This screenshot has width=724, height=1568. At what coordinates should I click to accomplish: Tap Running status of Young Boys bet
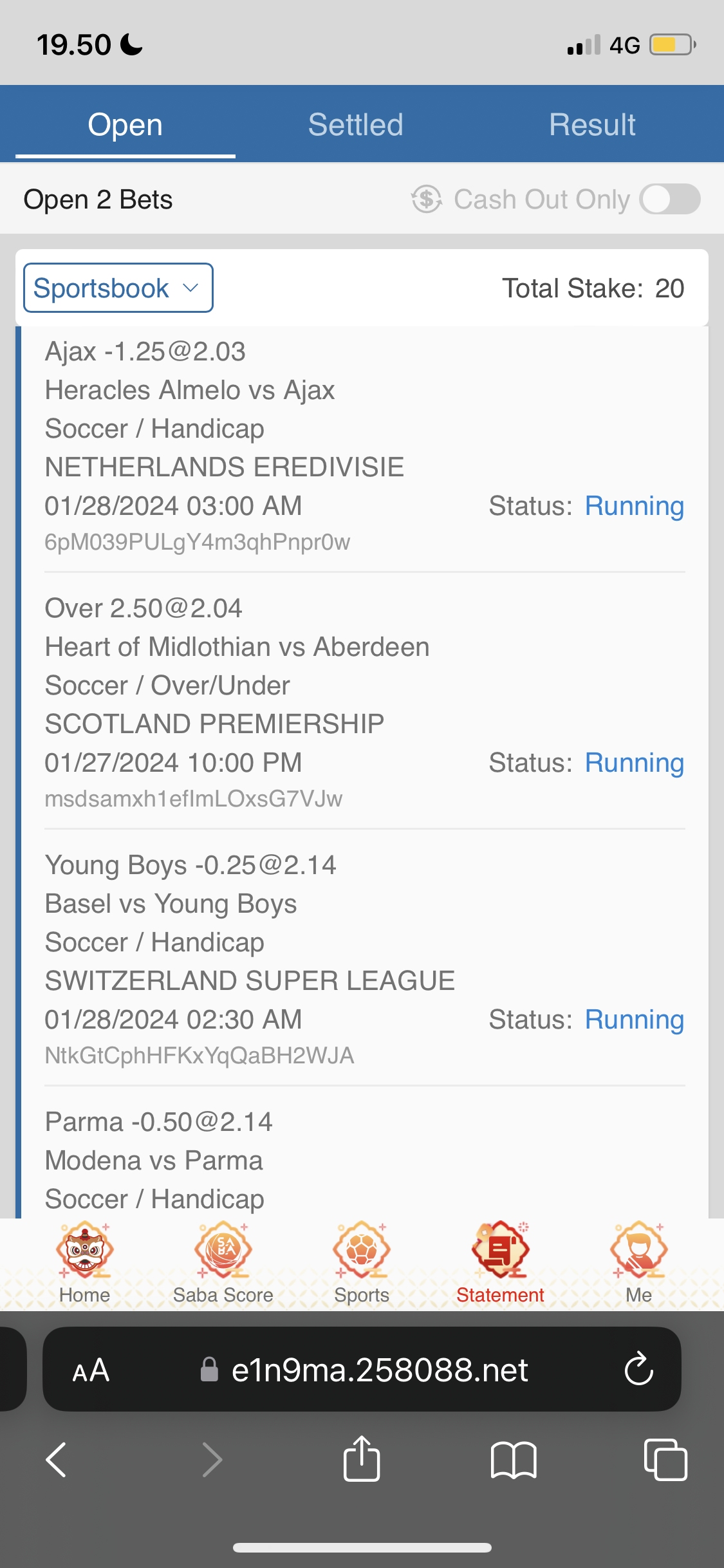click(x=634, y=1020)
